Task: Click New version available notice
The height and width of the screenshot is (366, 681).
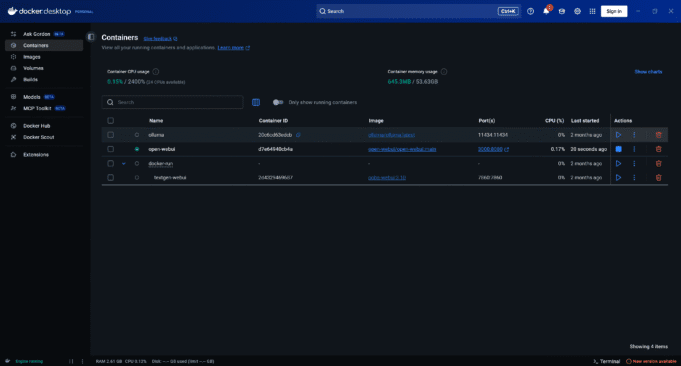Action: 651,361
